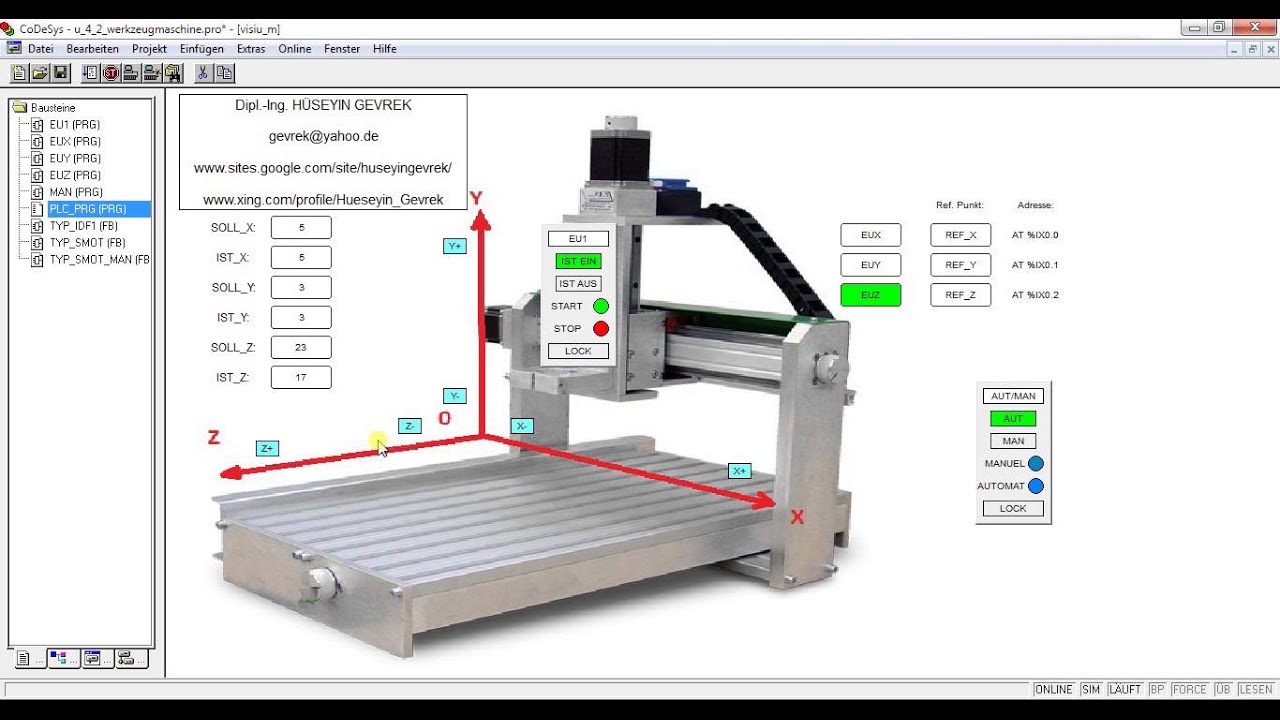Viewport: 1280px width, 720px height.
Task: Click the Login toolbar icon
Action: pyautogui.click(x=131, y=73)
